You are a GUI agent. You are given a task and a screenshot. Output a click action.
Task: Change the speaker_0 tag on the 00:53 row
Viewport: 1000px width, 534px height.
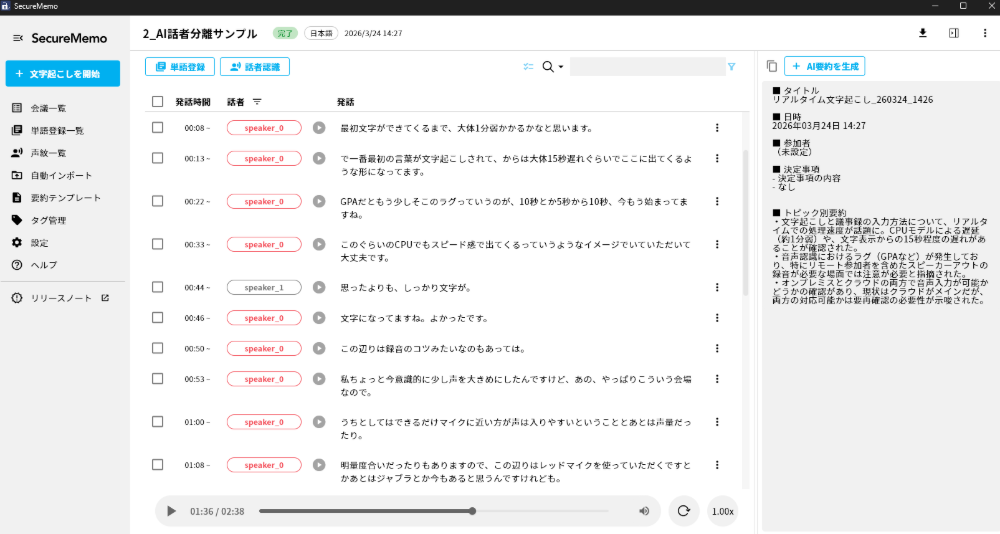[264, 379]
